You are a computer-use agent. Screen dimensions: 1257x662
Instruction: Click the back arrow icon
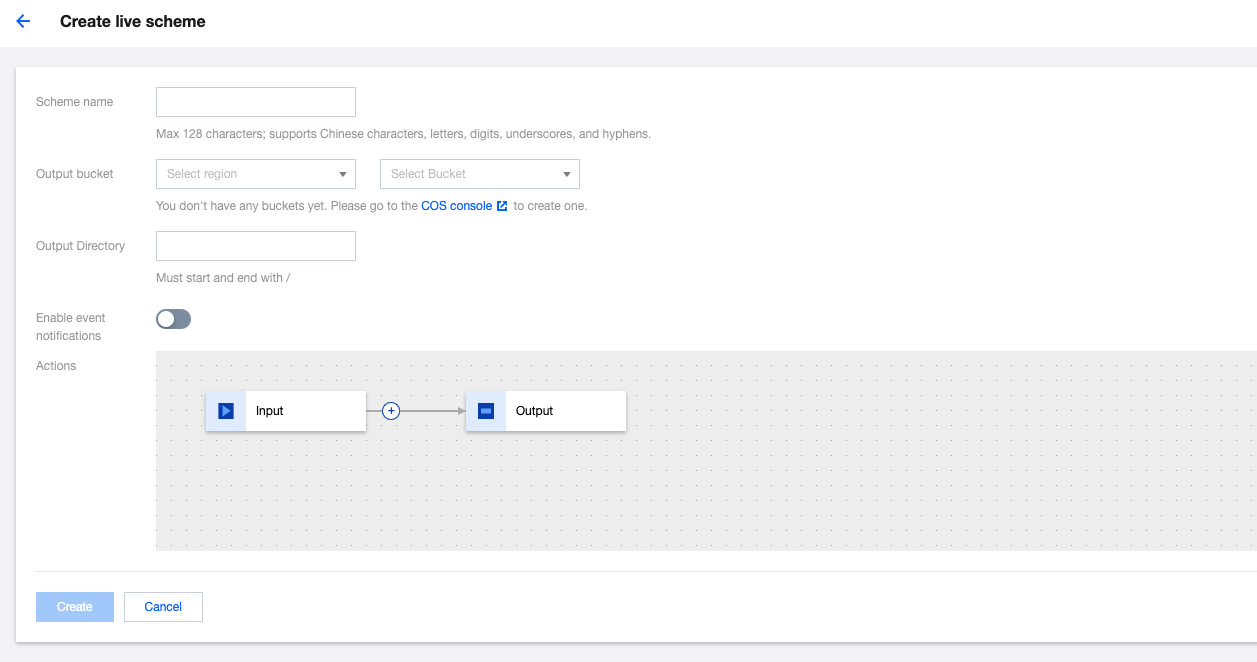pos(24,21)
